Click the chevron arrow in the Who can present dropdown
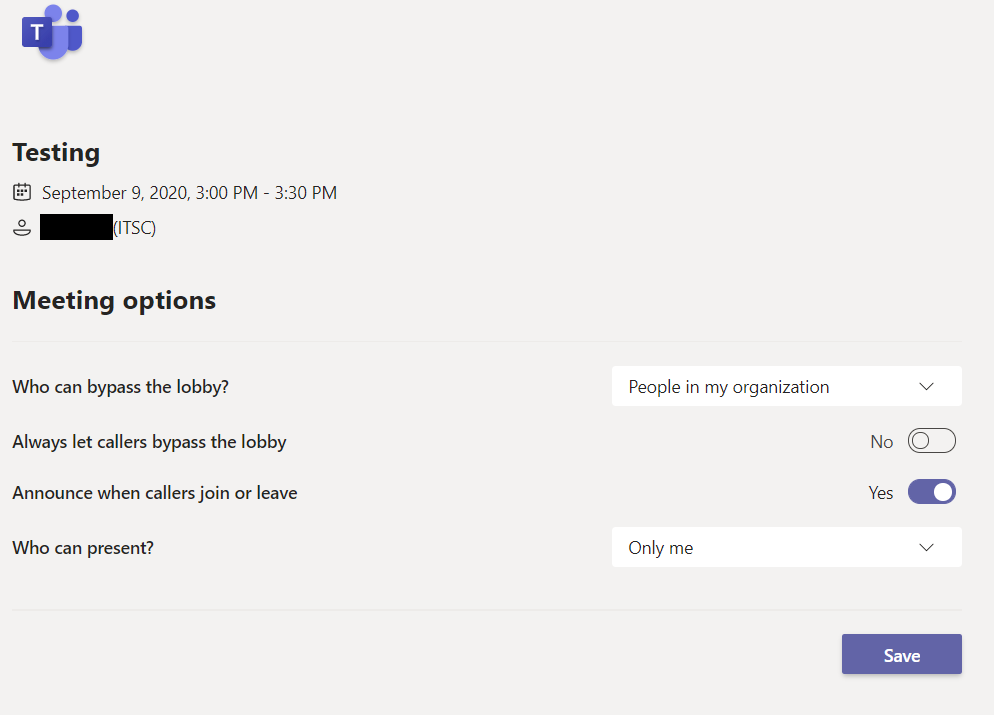The image size is (994, 715). tap(926, 547)
